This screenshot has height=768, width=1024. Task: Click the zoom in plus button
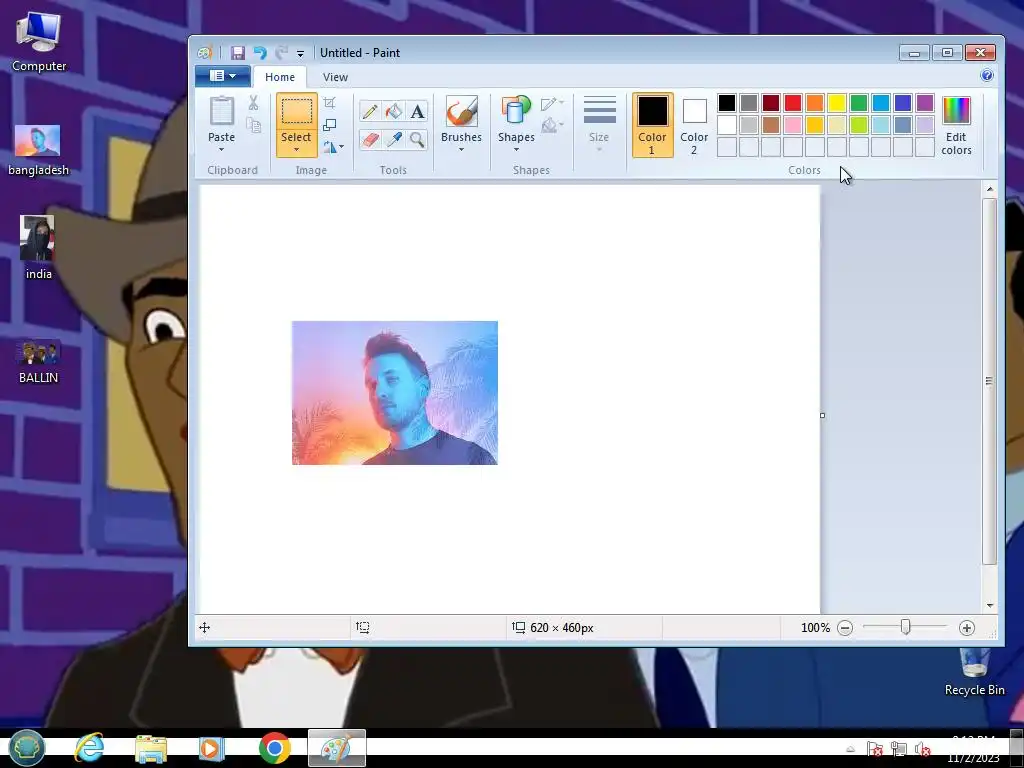tap(967, 628)
